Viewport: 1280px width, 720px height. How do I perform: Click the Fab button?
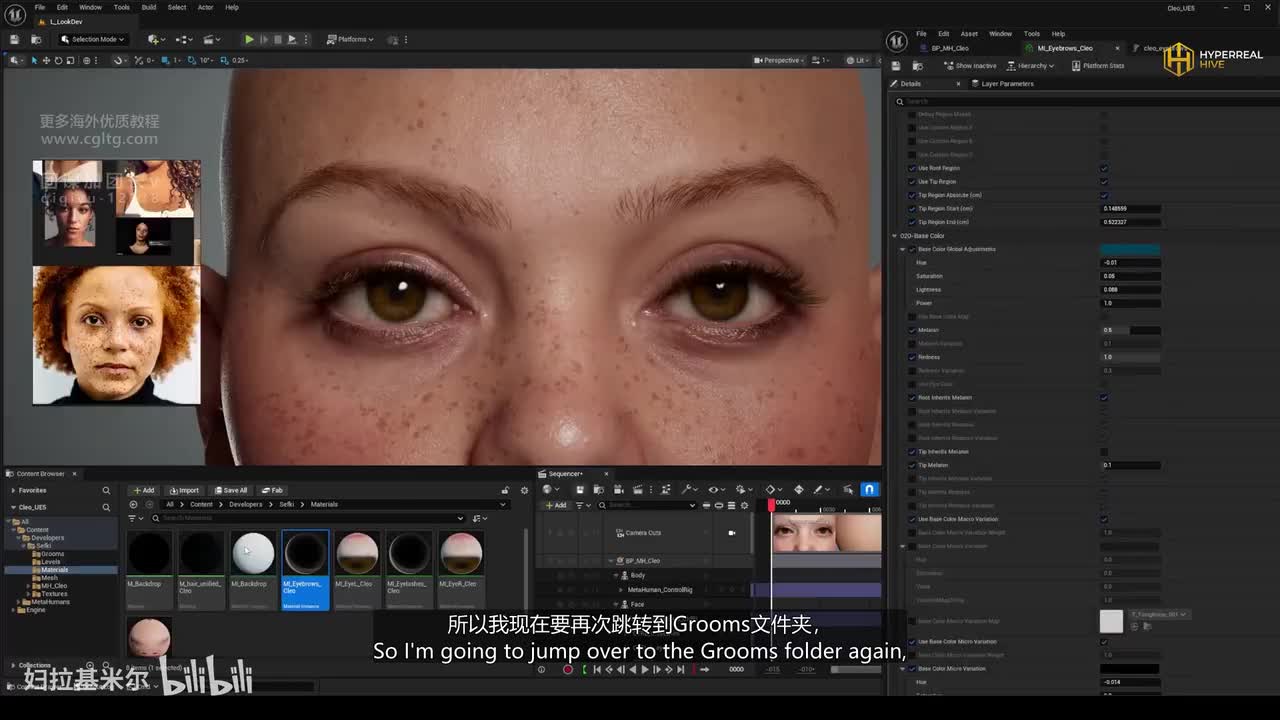pyautogui.click(x=272, y=490)
